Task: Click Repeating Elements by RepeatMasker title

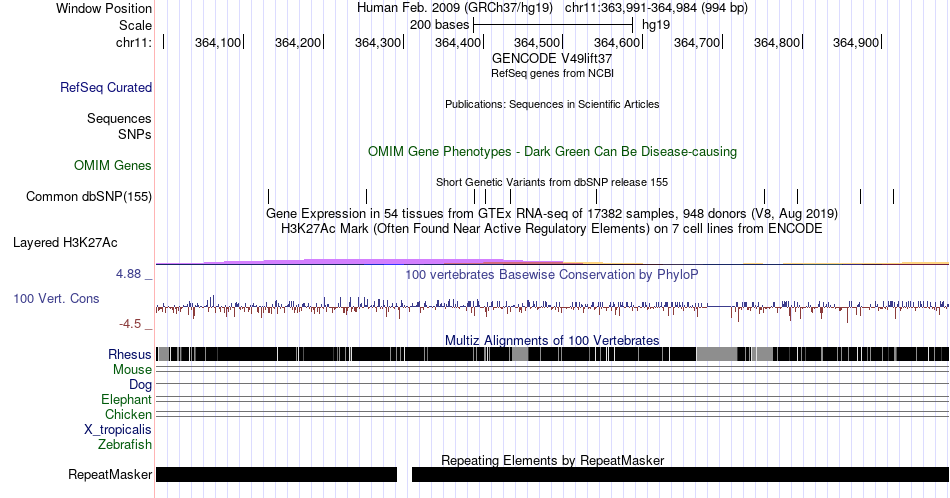Action: click(x=552, y=460)
